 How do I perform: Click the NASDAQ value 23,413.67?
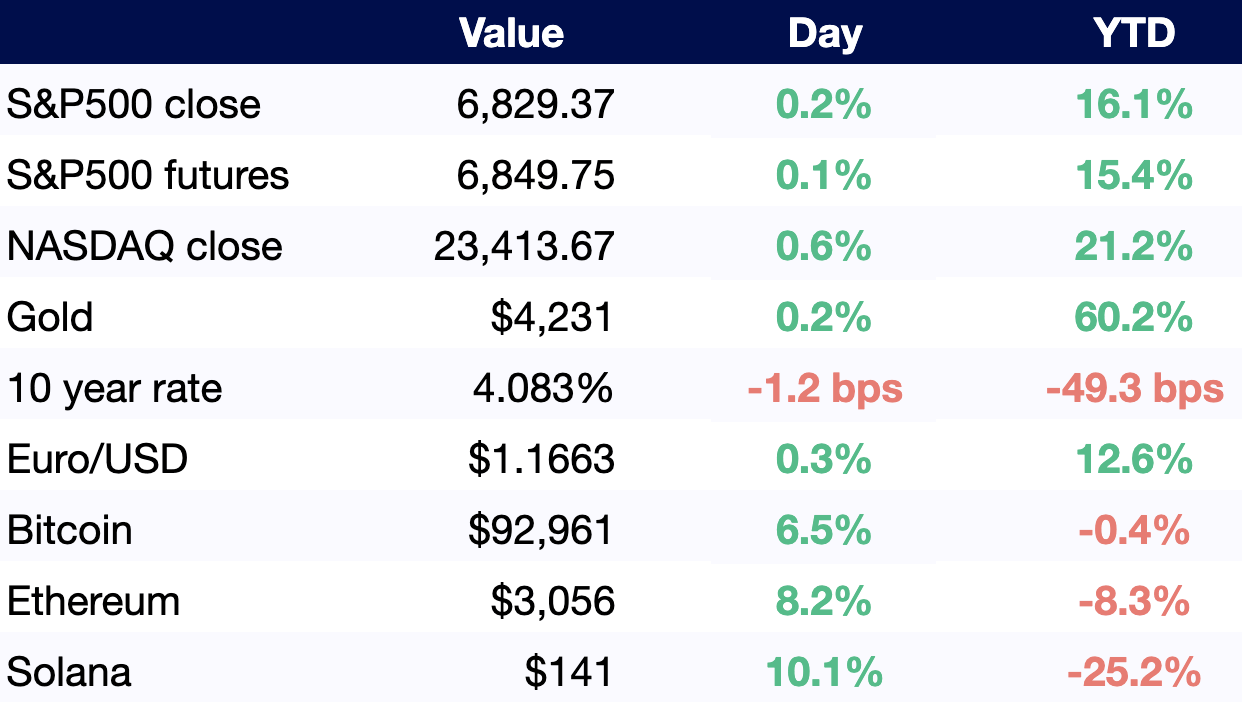click(524, 246)
